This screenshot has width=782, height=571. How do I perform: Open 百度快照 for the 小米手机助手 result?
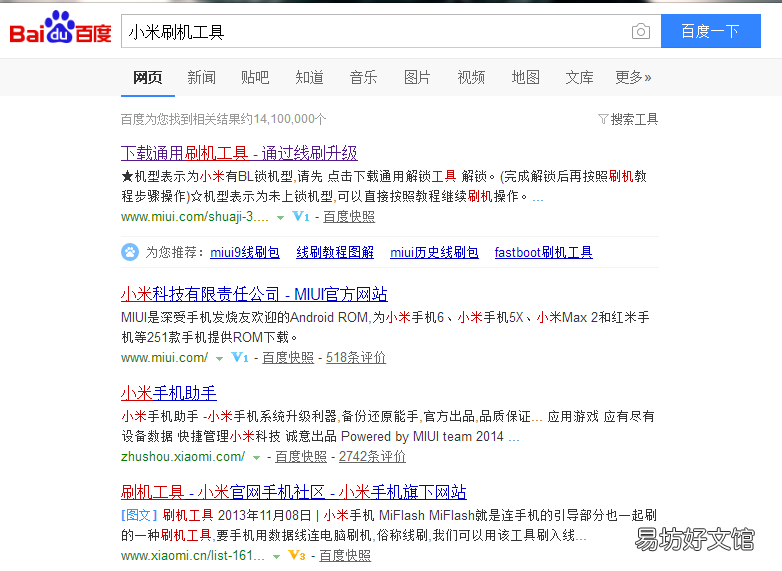(x=301, y=457)
